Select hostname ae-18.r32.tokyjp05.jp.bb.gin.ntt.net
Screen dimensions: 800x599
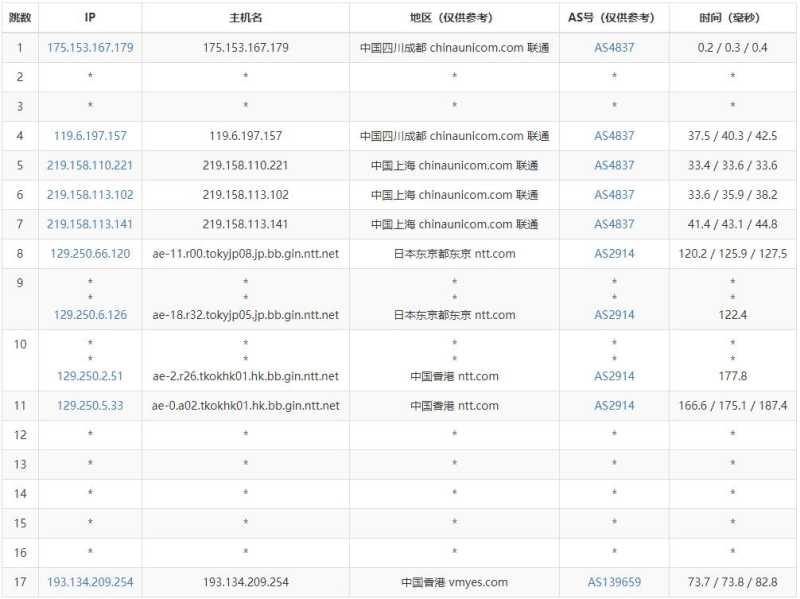click(245, 315)
